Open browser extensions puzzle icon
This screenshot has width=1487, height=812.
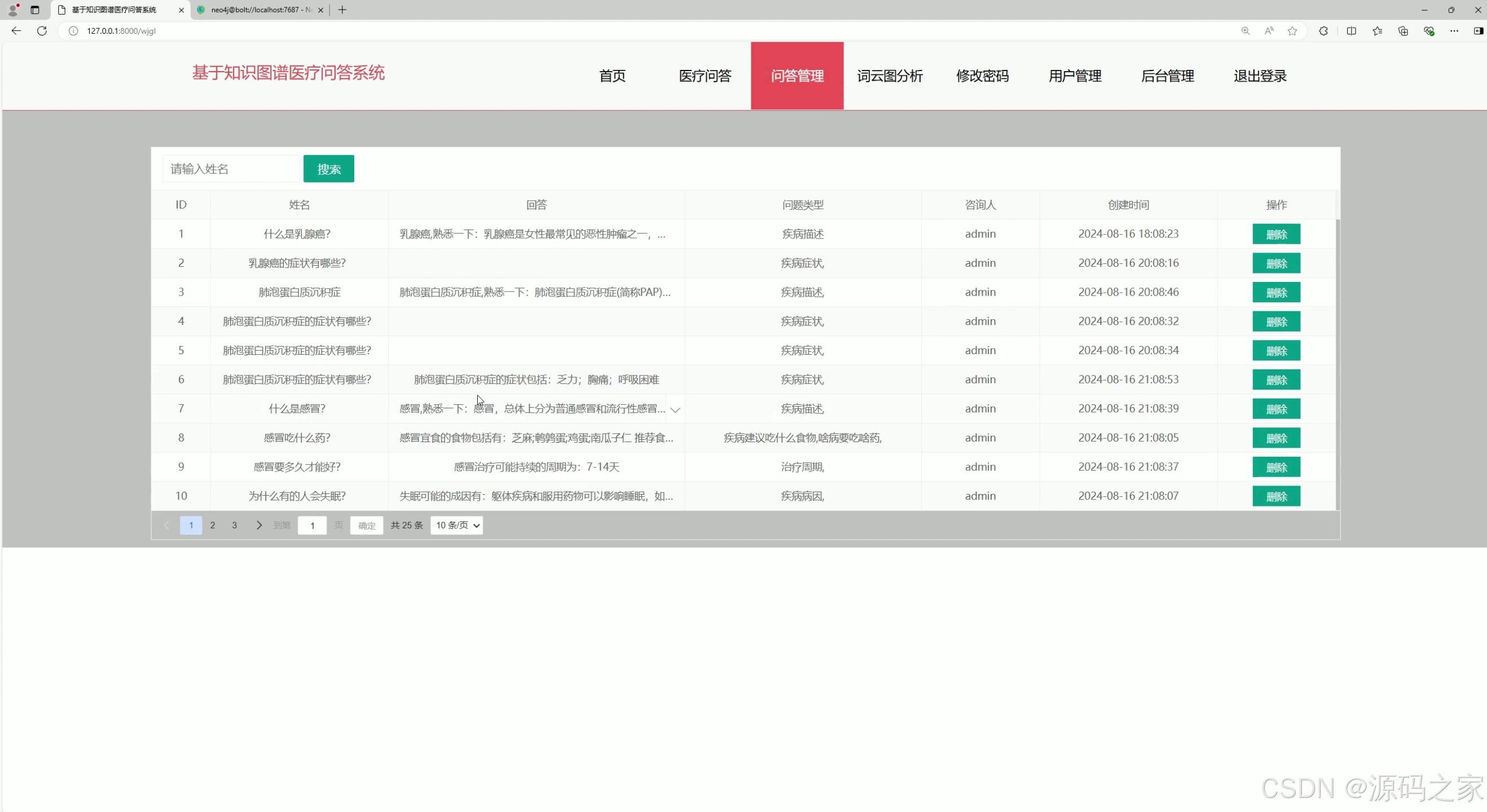tap(1323, 31)
